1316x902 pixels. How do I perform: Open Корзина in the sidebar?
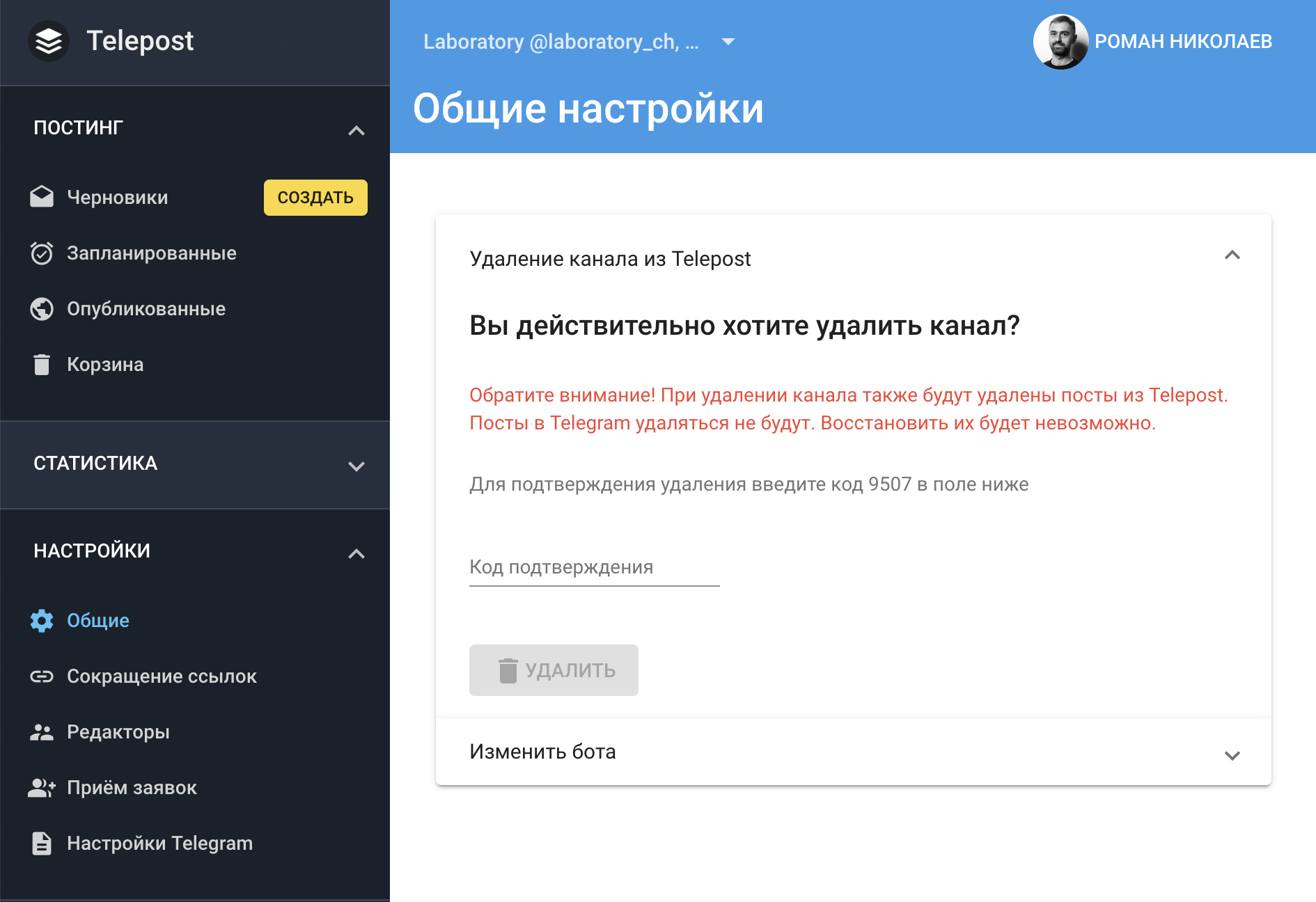[x=105, y=364]
